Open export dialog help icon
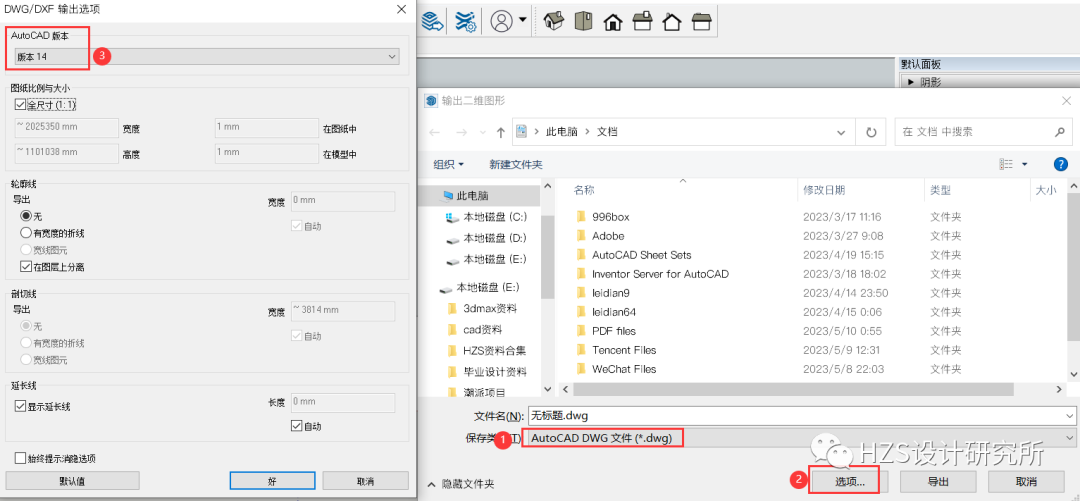The height and width of the screenshot is (501, 1080). (x=1061, y=164)
